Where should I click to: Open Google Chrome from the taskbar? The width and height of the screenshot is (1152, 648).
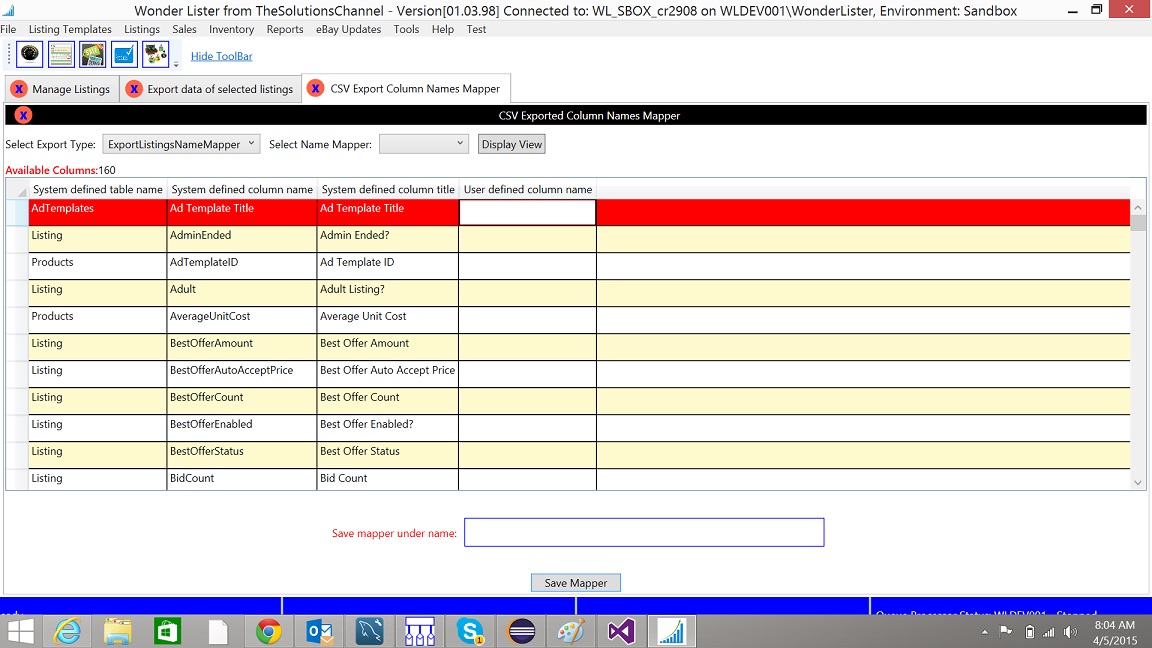pos(268,632)
